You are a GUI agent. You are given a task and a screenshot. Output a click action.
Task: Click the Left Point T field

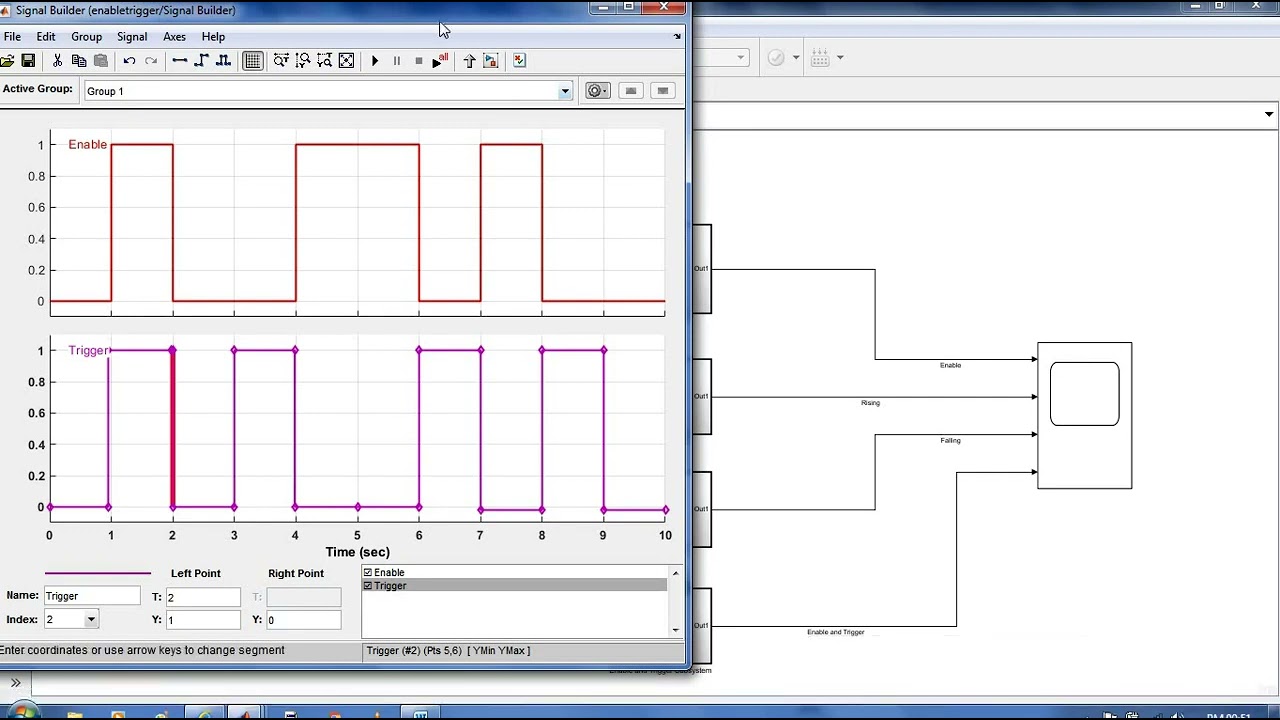coord(203,597)
